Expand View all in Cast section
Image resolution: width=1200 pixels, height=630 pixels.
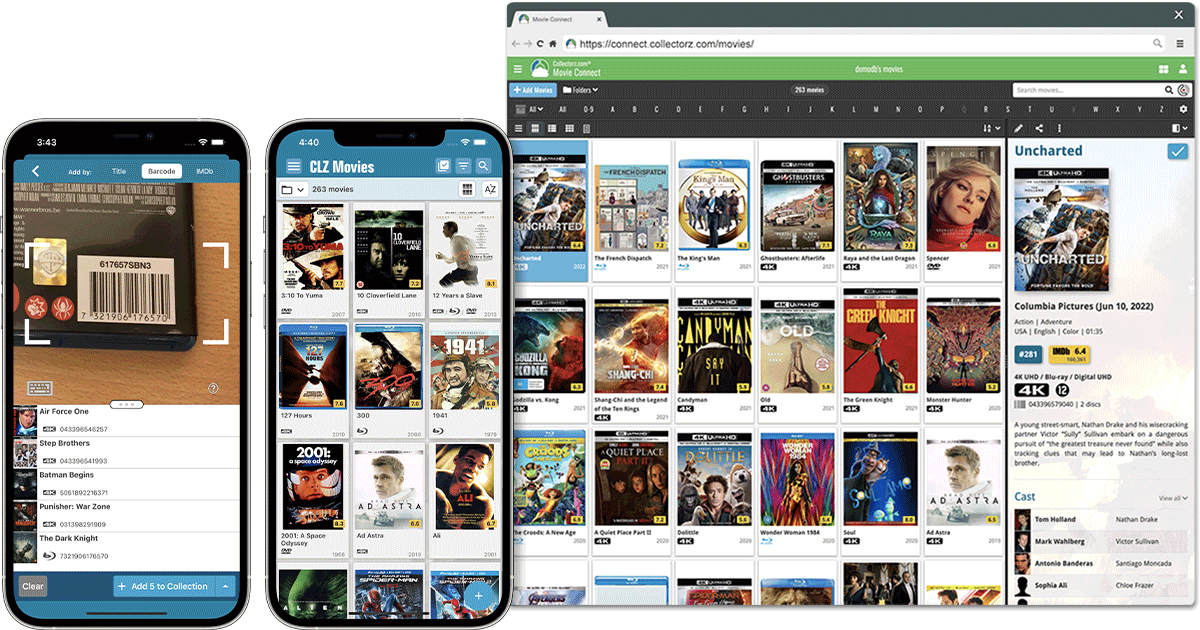tap(1174, 498)
